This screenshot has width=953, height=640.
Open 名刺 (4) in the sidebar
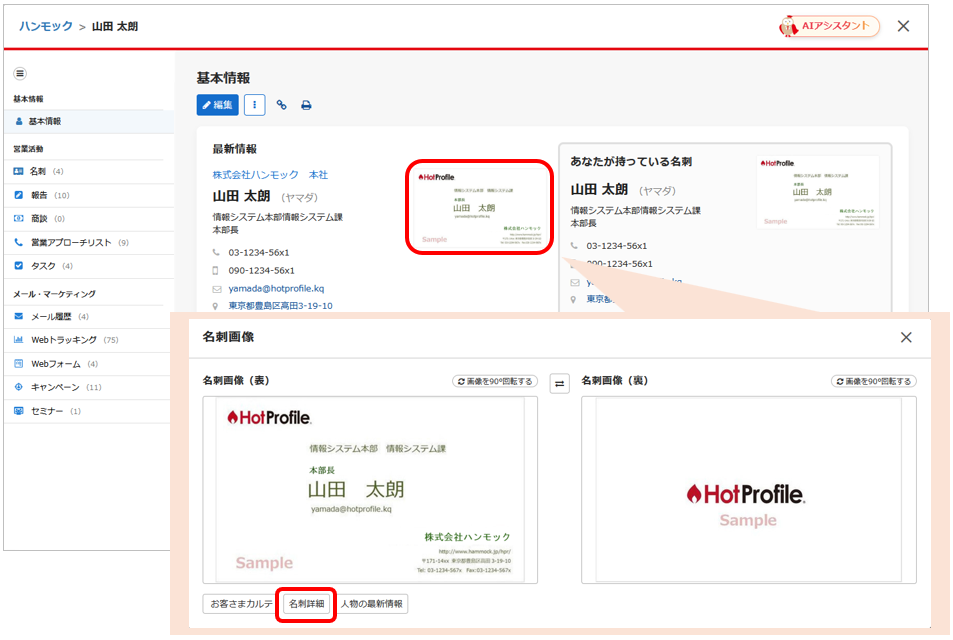click(89, 171)
